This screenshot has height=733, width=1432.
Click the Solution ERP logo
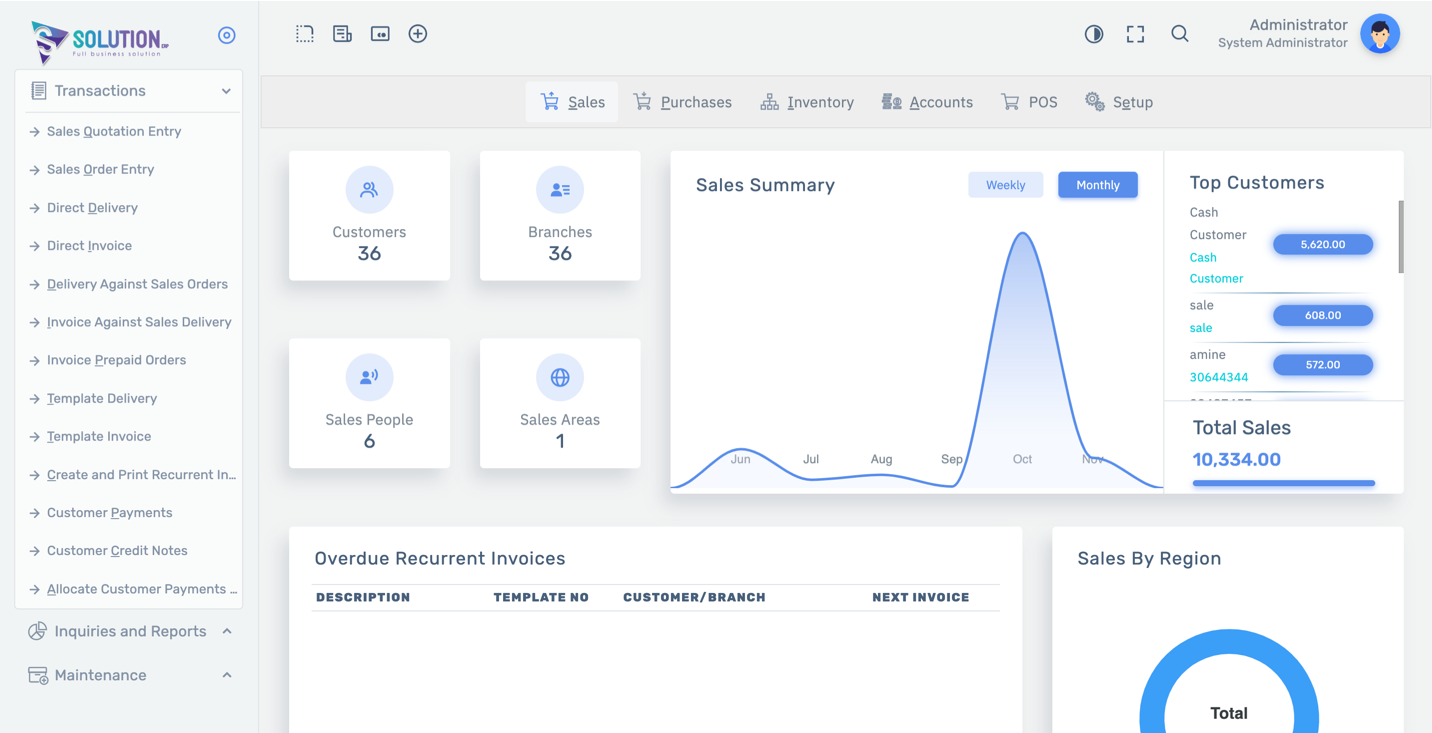click(x=99, y=41)
